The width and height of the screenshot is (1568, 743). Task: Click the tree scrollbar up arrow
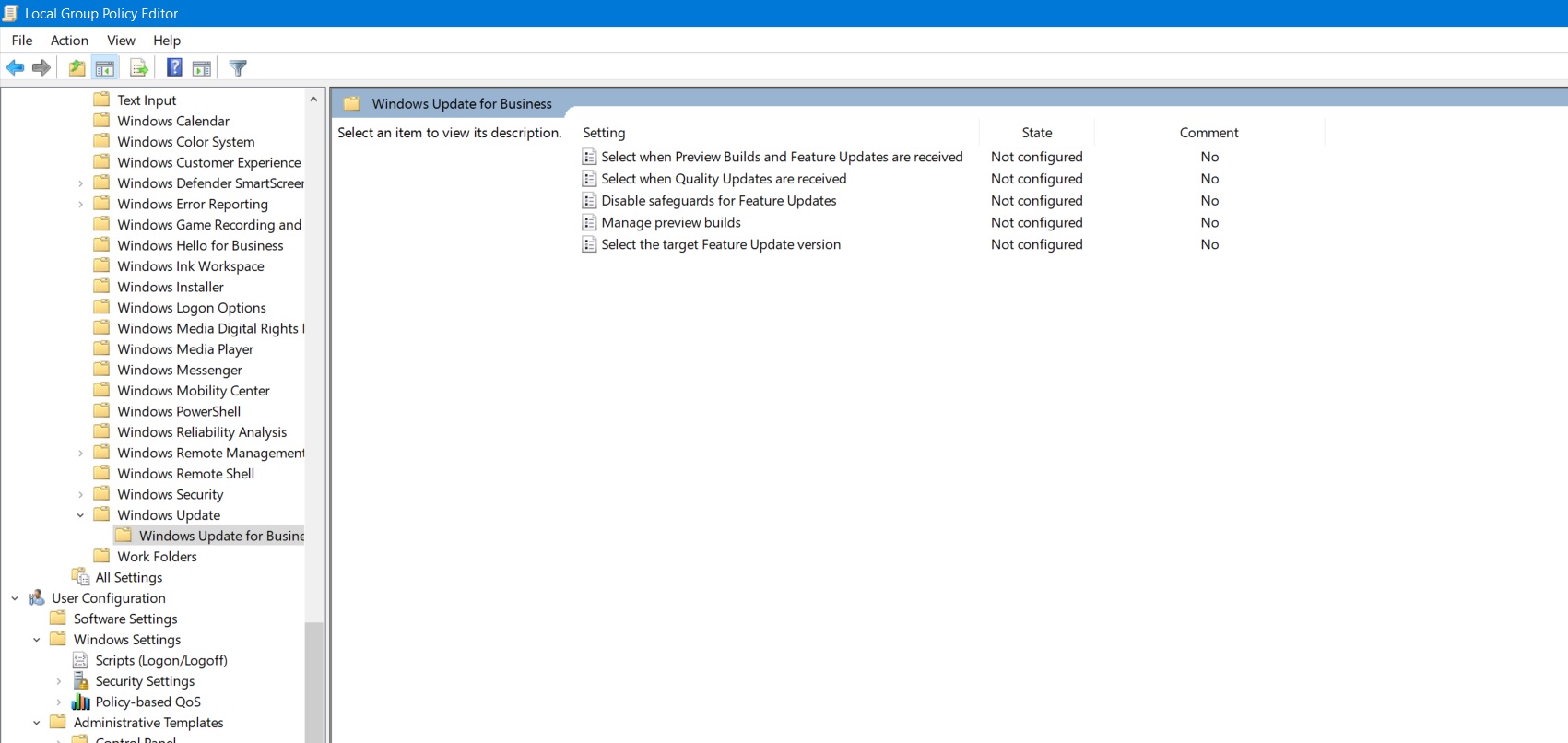(313, 99)
